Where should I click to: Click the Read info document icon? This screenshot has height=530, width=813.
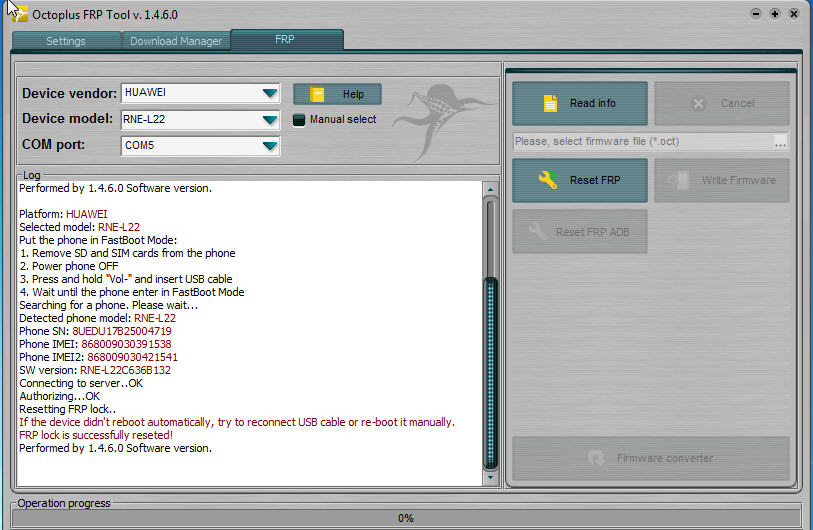[550, 103]
